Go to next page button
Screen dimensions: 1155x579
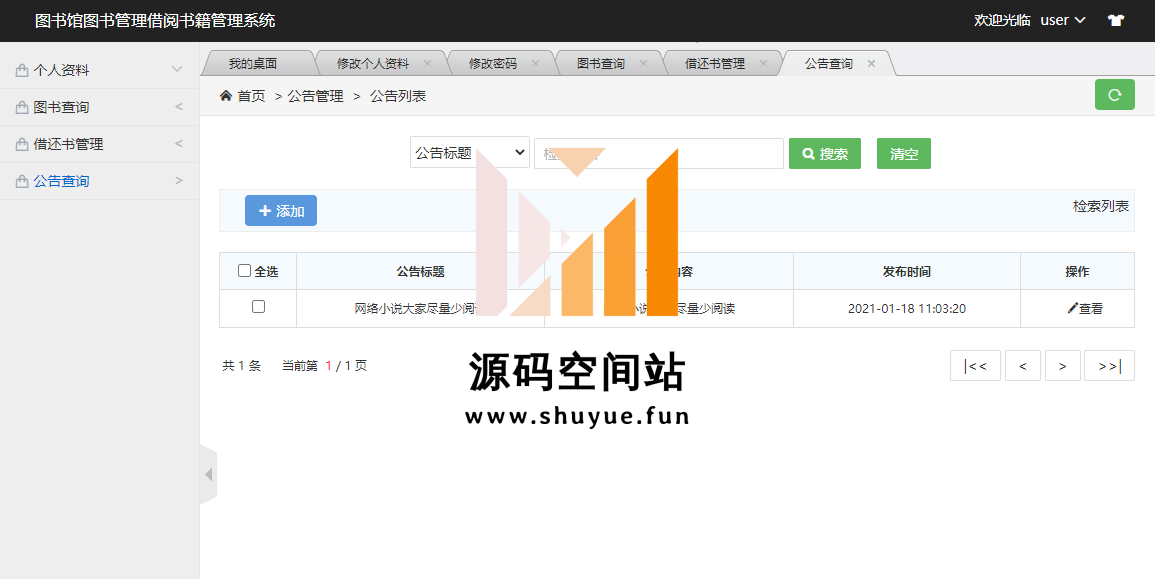click(x=1062, y=366)
